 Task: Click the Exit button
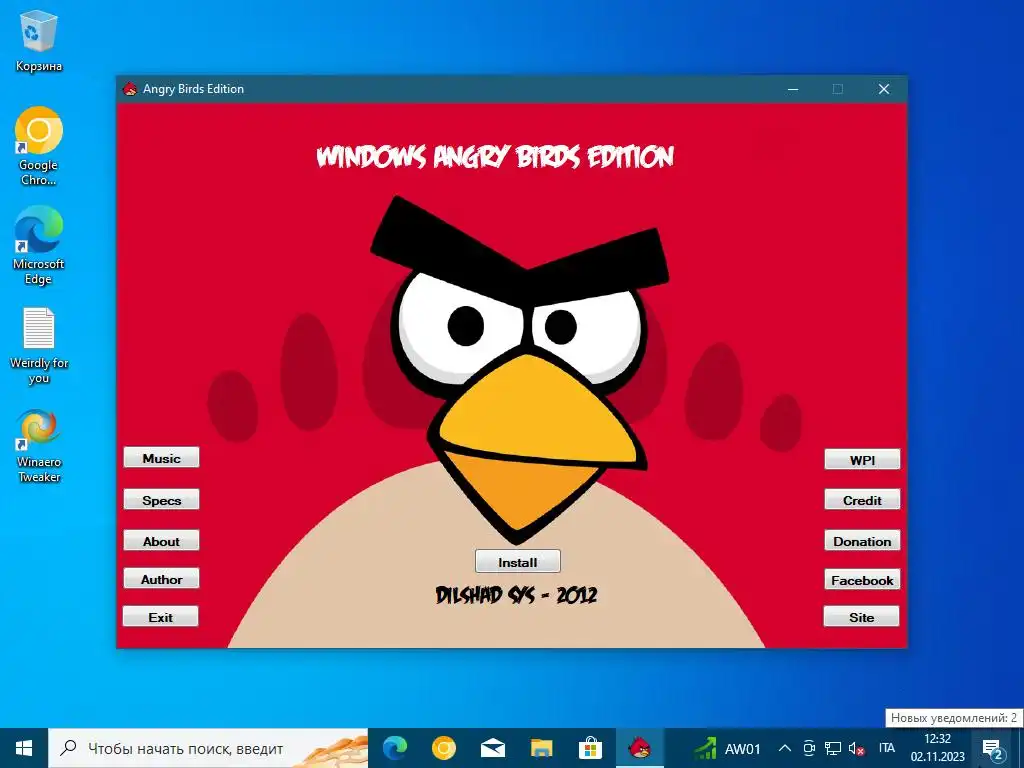click(161, 616)
